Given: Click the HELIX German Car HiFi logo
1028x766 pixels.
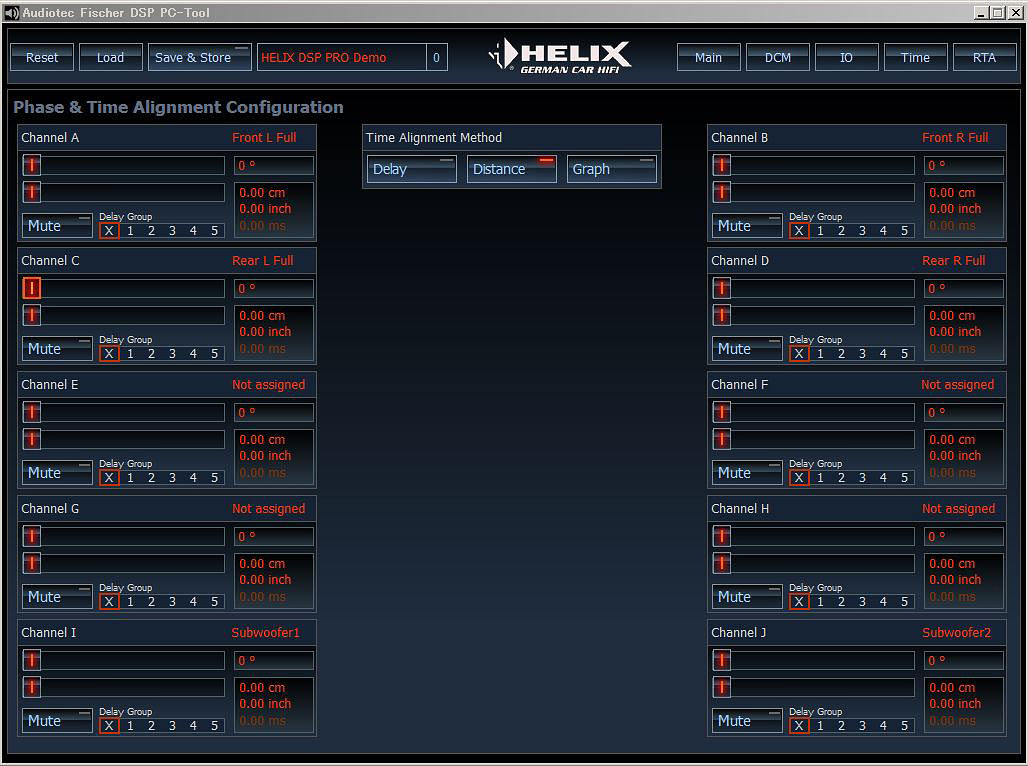Looking at the screenshot, I should point(562,56).
